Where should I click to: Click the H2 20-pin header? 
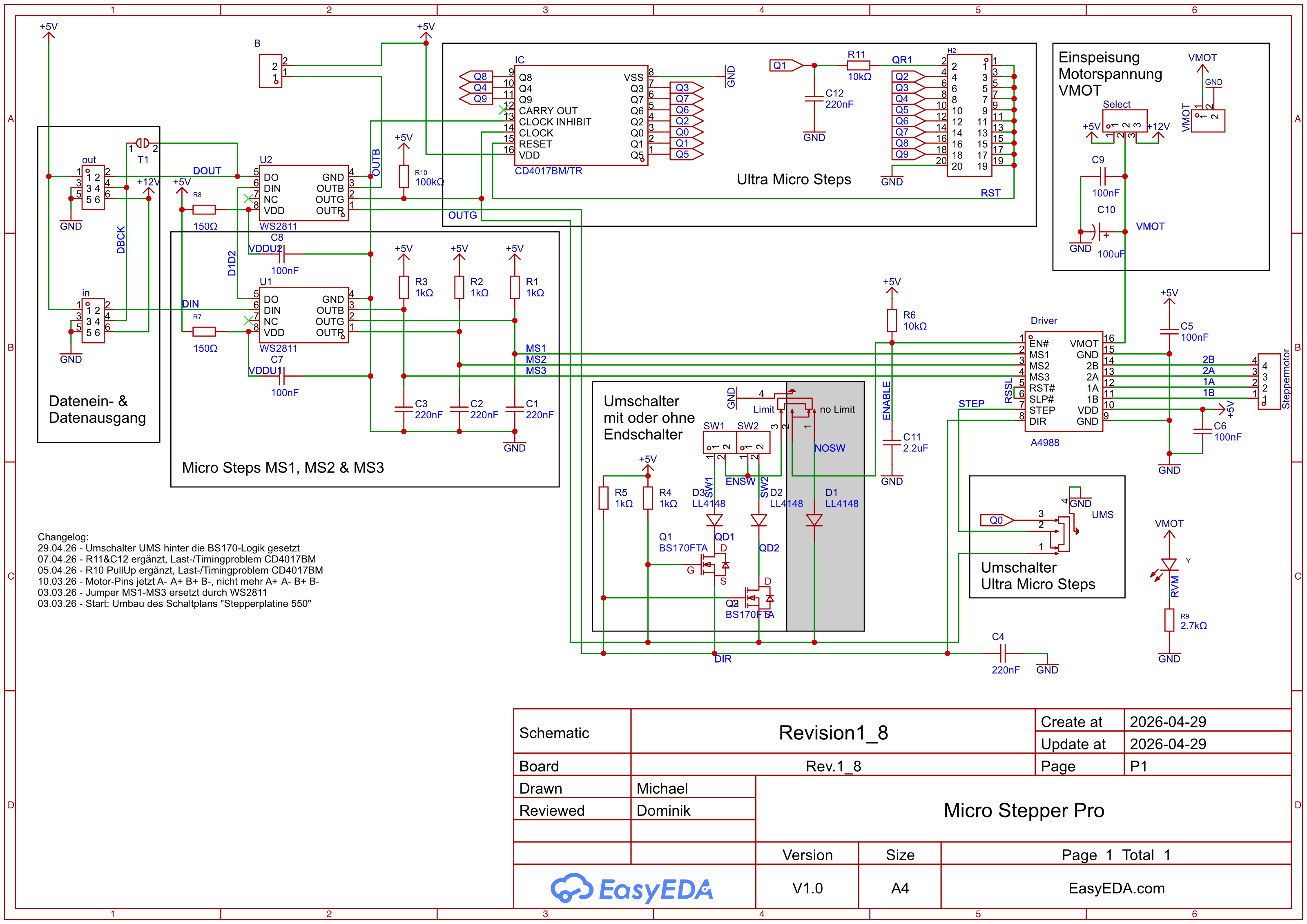[970, 116]
